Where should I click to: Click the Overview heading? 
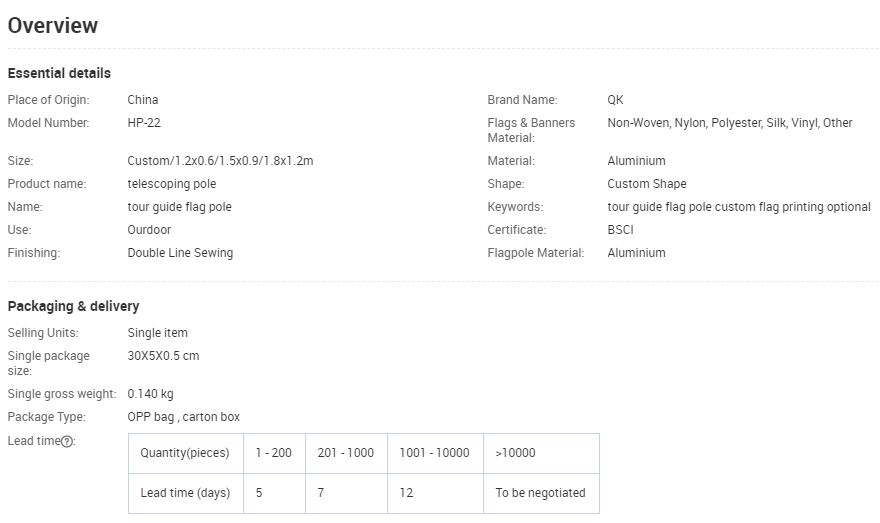[53, 26]
